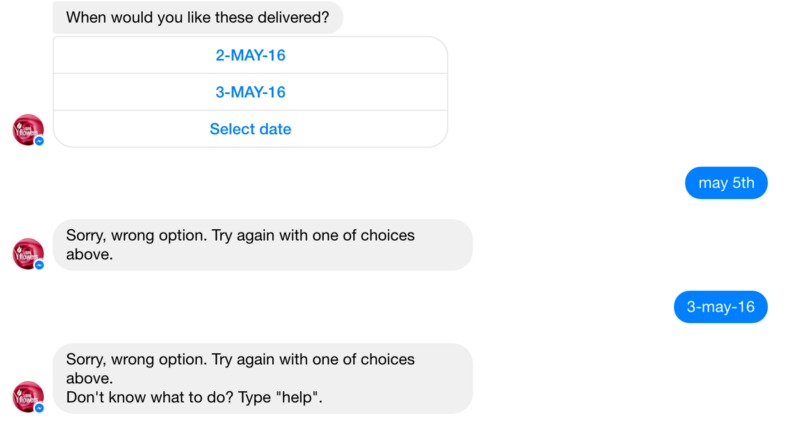
Task: Click Messenger badge on the middle bot avatar
Action: [39, 265]
